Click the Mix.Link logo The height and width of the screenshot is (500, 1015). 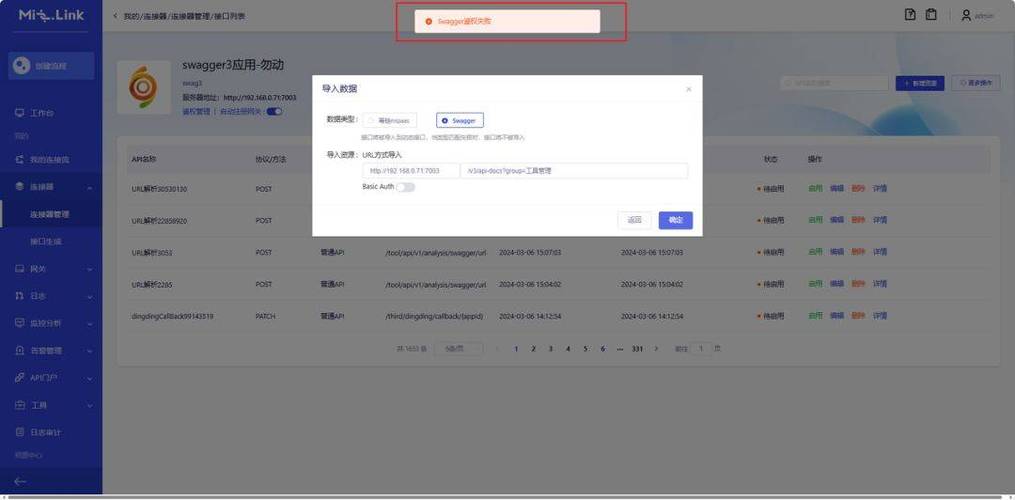point(51,15)
